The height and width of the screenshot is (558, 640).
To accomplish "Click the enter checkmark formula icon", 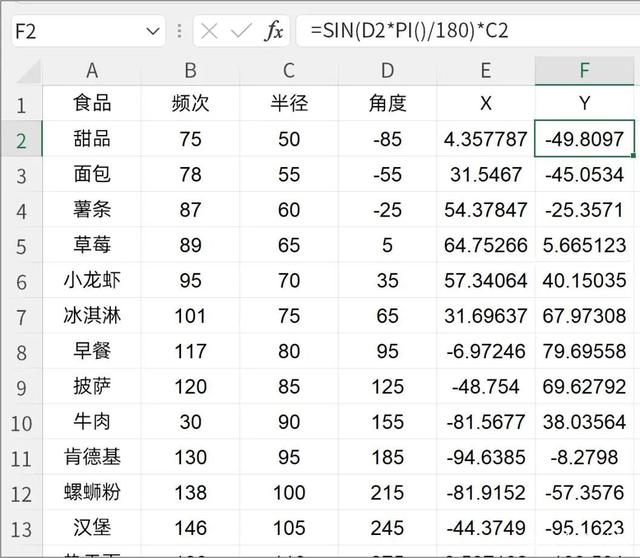I will pos(241,31).
